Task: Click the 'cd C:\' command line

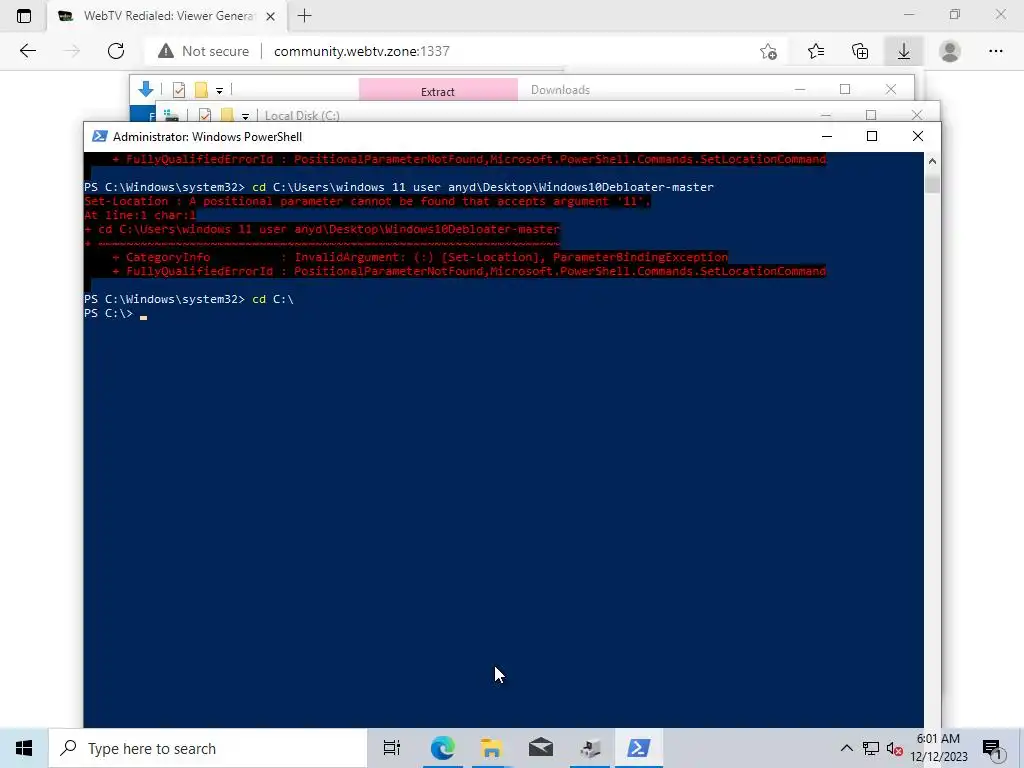Action: [189, 299]
